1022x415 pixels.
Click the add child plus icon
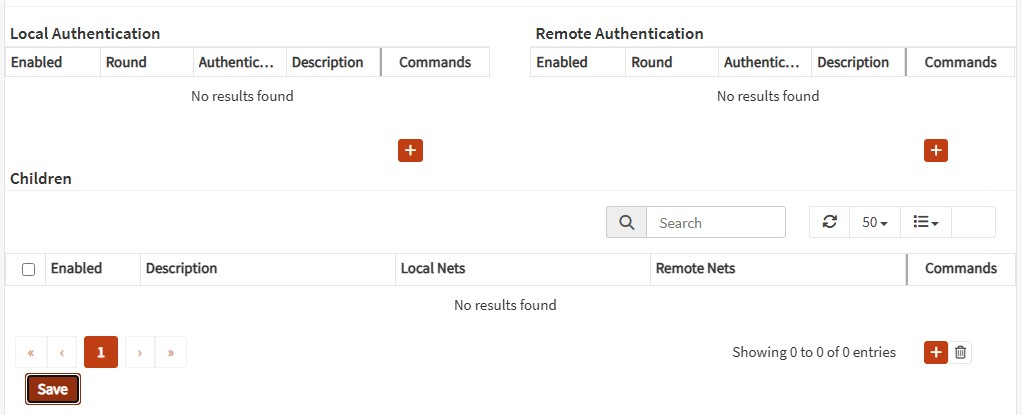tap(935, 352)
